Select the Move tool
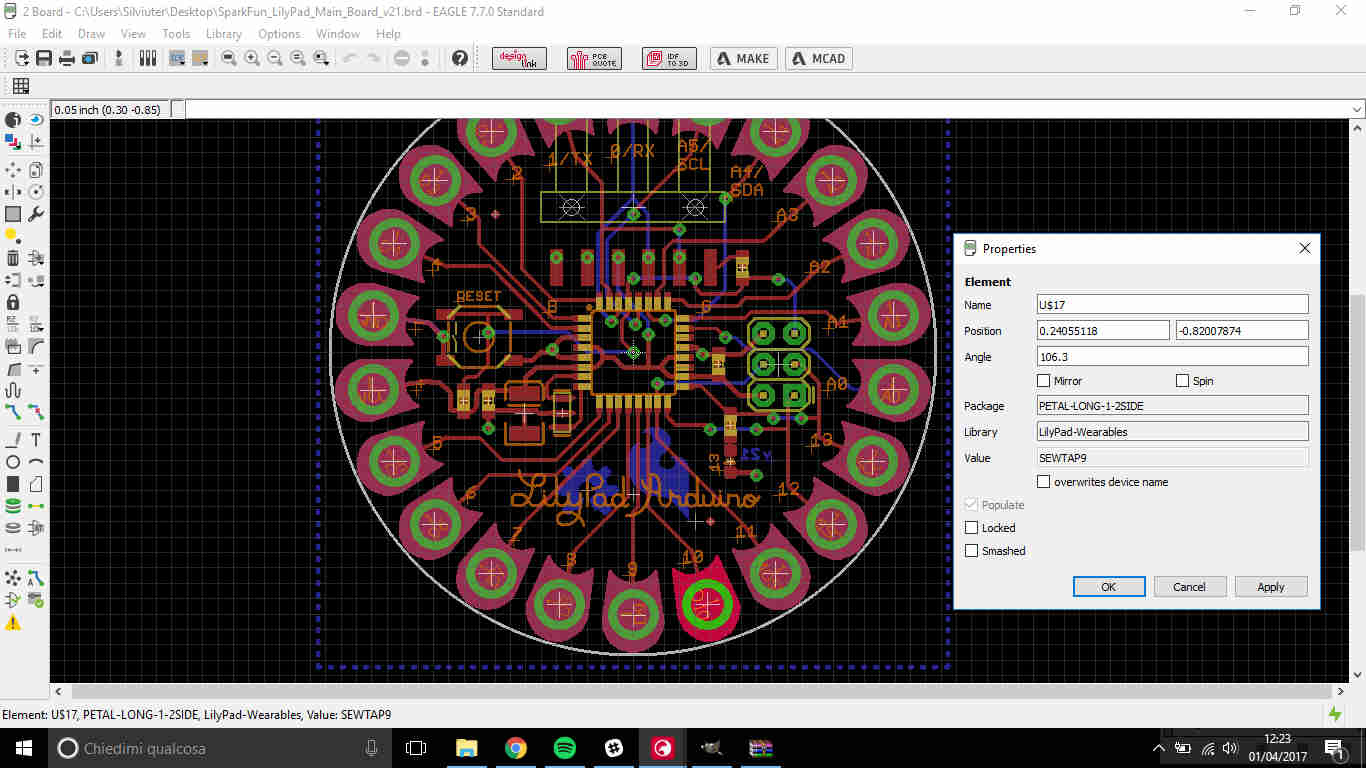This screenshot has height=768, width=1366. pos(13,169)
